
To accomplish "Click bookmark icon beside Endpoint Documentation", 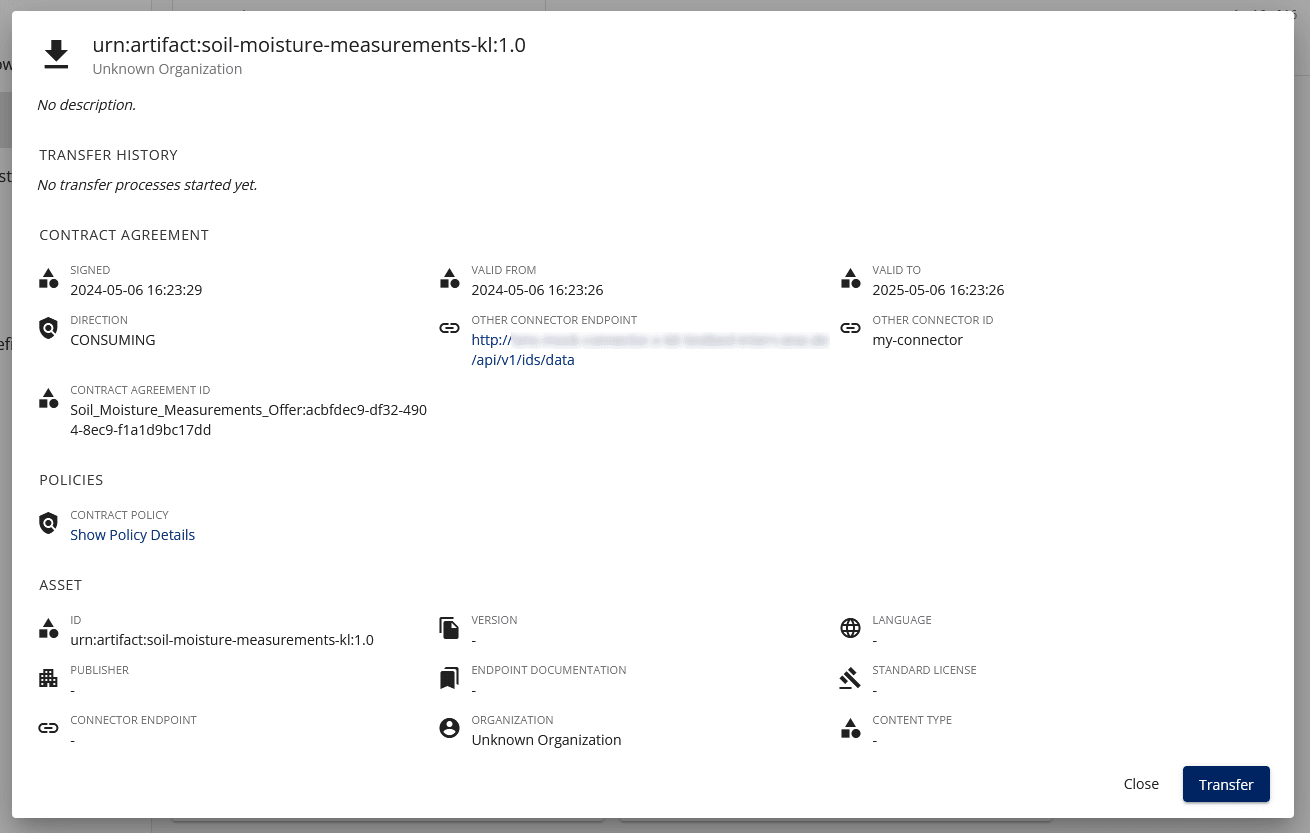I will click(x=450, y=679).
